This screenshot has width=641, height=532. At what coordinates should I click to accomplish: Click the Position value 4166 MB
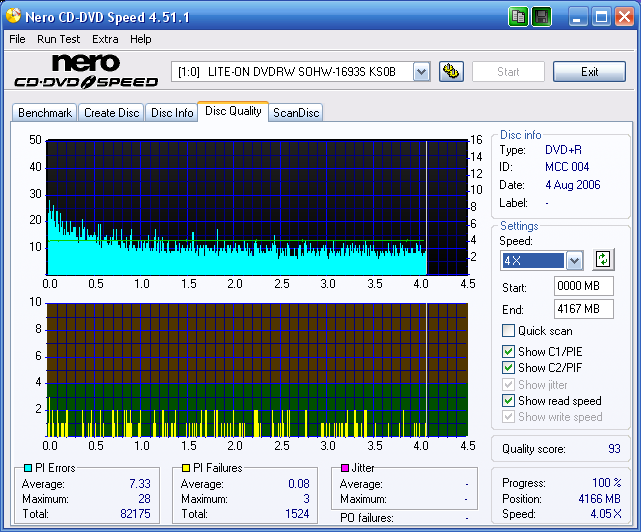coord(599,499)
